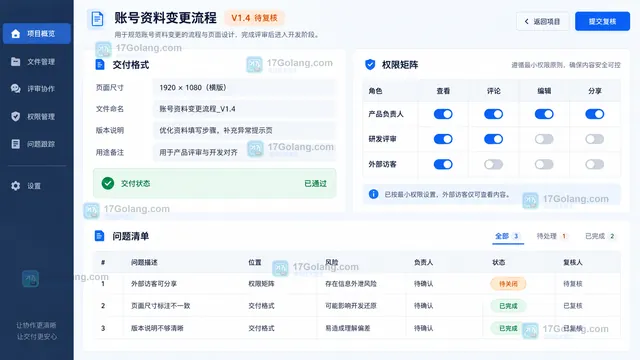Click 用途备注 field
This screenshot has height=360, width=640.
click(x=244, y=152)
